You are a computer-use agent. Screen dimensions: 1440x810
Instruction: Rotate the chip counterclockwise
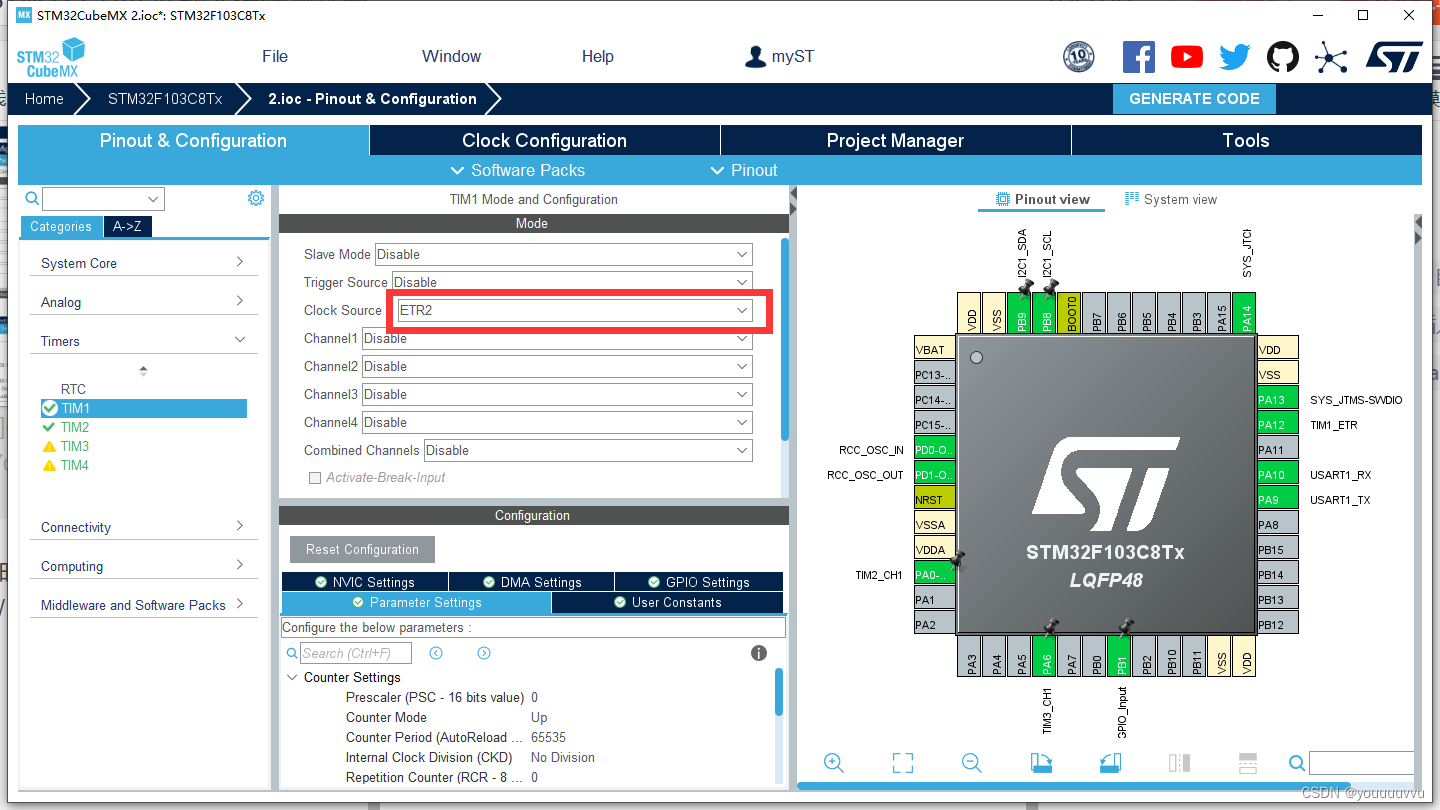point(1110,762)
